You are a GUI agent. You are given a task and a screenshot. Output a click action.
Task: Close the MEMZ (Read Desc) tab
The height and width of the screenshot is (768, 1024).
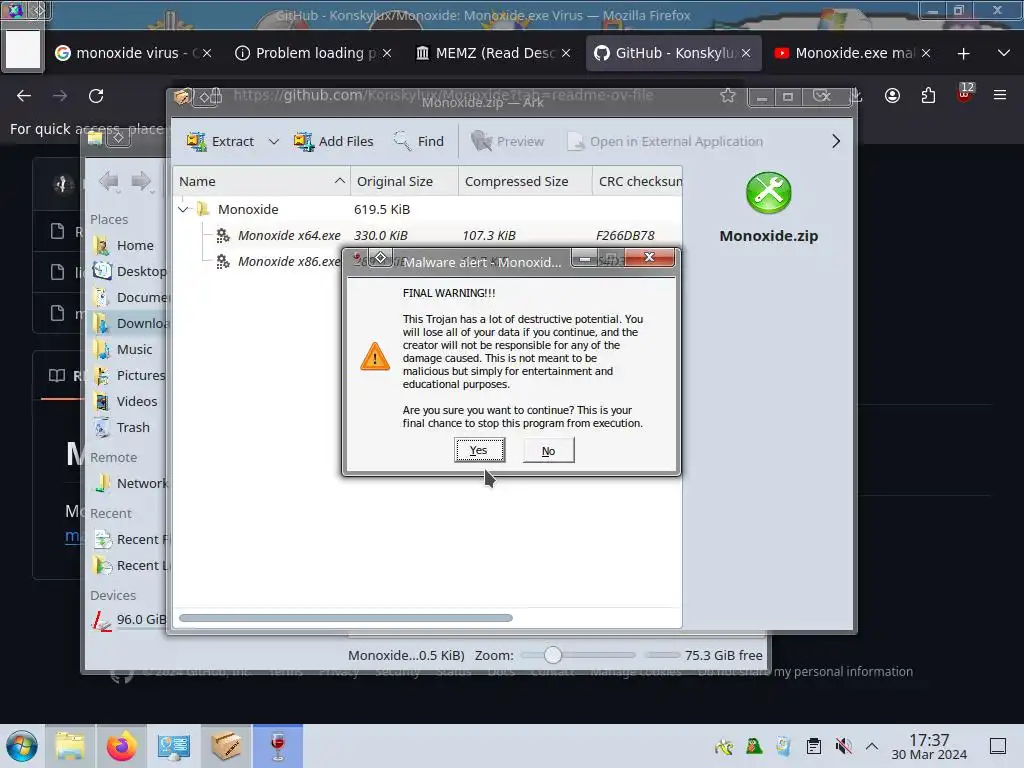(566, 53)
